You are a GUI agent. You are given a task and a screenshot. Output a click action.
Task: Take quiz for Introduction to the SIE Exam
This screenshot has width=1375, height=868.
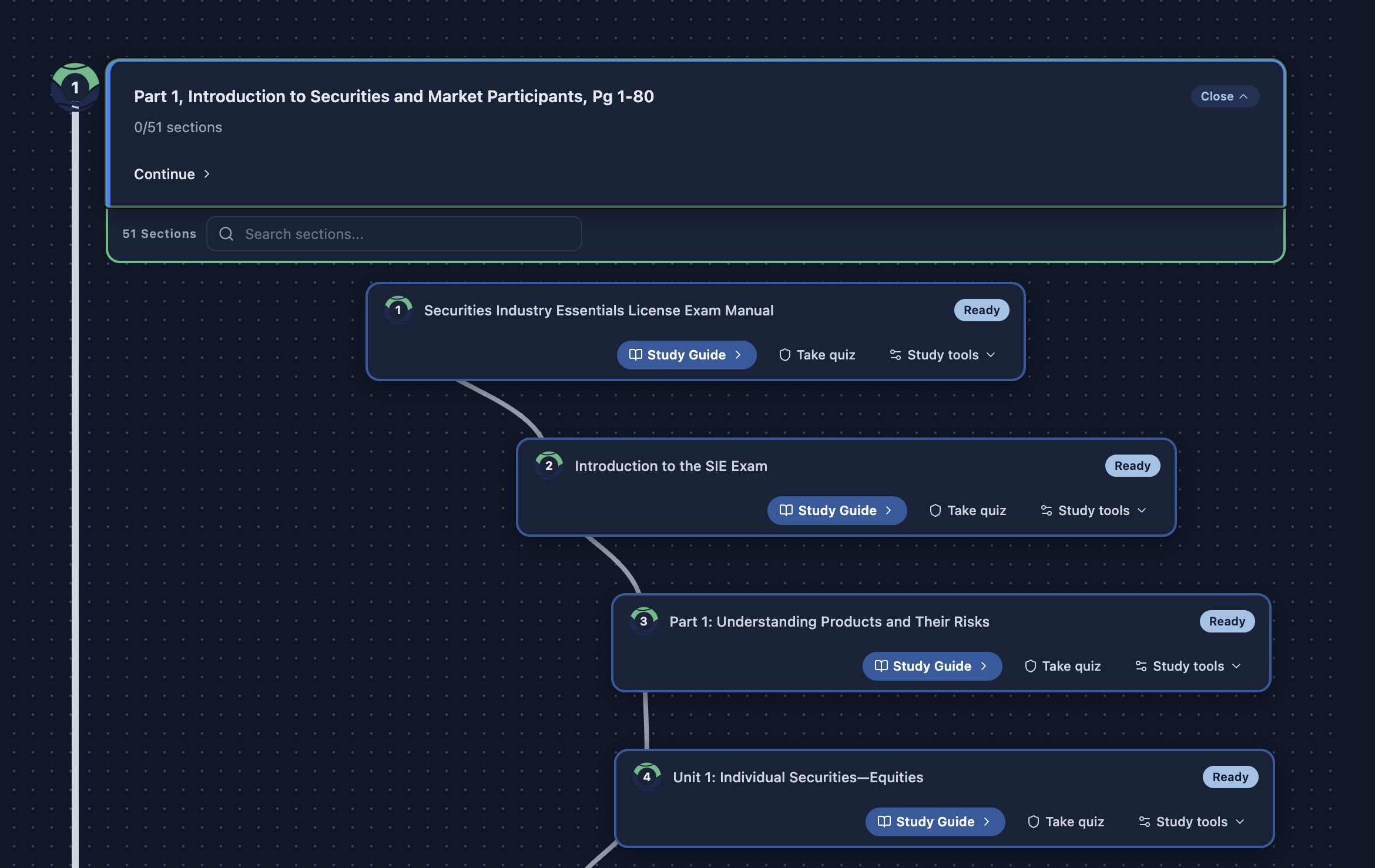coord(968,510)
